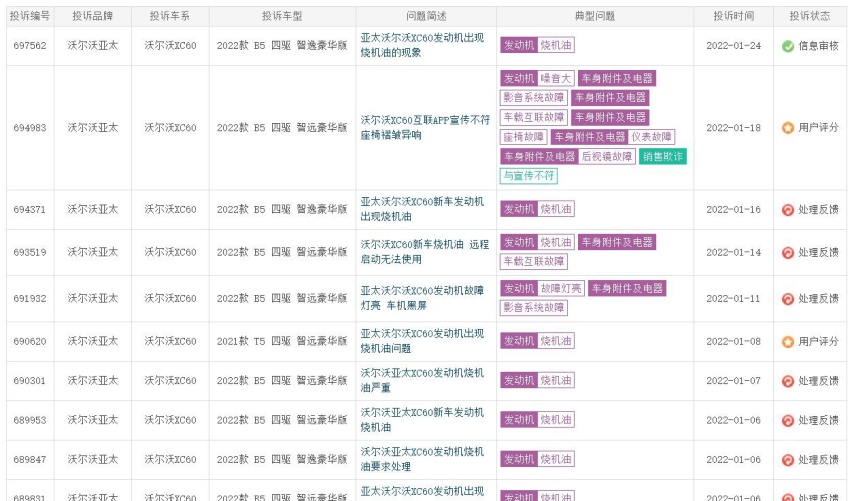The height and width of the screenshot is (501, 852).
Task: Click the 烧机油 tag in row 689847
Action: [x=556, y=459]
